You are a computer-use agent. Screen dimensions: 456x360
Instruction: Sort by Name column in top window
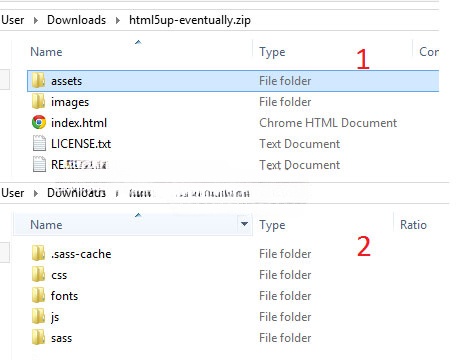point(46,52)
